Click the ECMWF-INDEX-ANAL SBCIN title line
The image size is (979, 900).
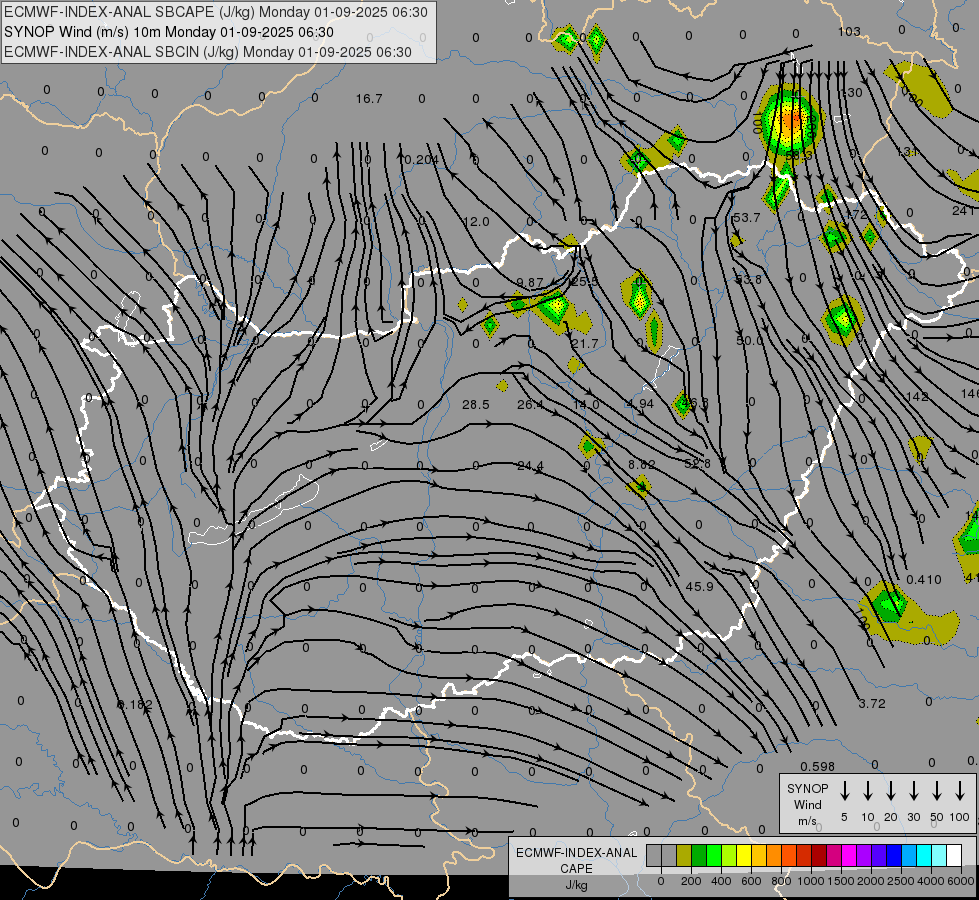click(x=208, y=52)
